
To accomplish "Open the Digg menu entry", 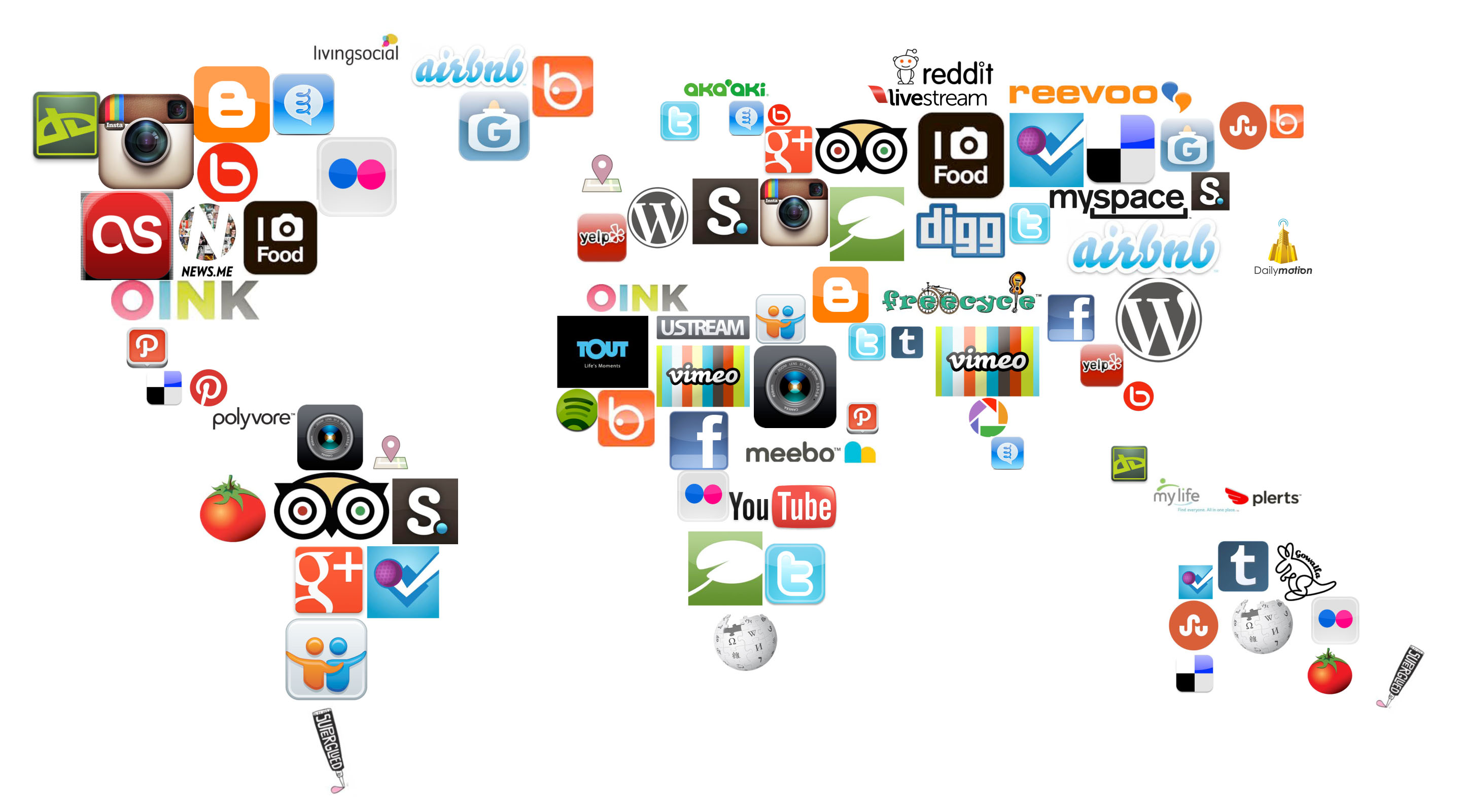I will (x=960, y=229).
